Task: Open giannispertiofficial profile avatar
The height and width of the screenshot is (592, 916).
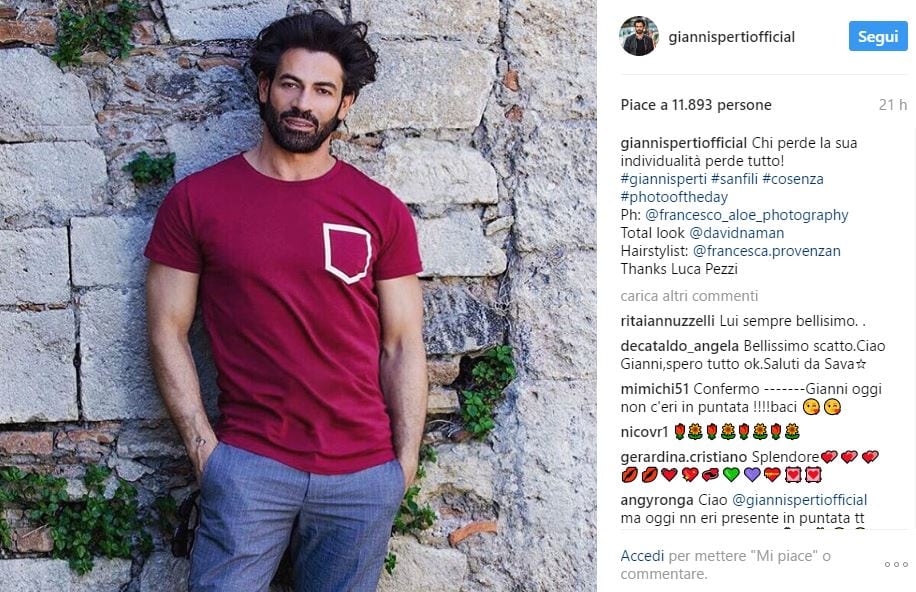Action: (639, 36)
